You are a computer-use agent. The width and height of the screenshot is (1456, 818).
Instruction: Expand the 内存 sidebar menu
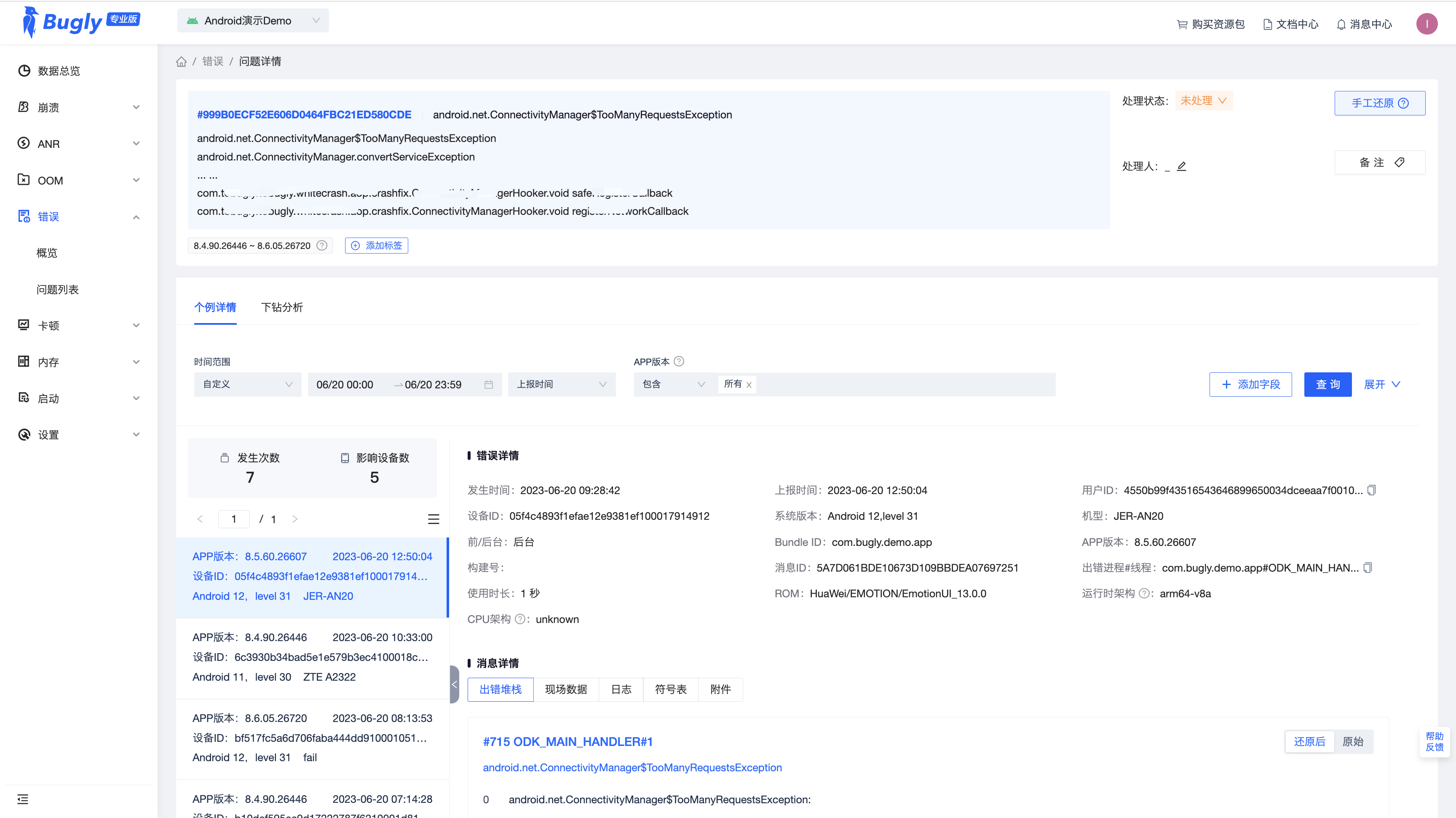(x=78, y=362)
